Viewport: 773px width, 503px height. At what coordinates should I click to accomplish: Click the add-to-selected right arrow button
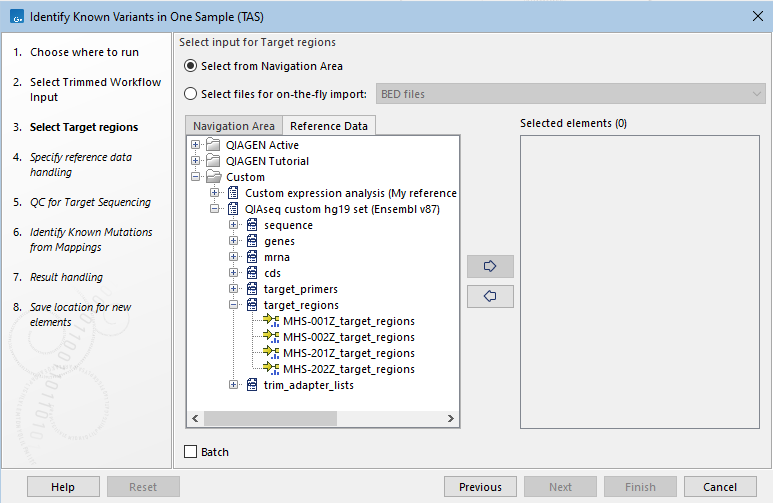pos(490,267)
